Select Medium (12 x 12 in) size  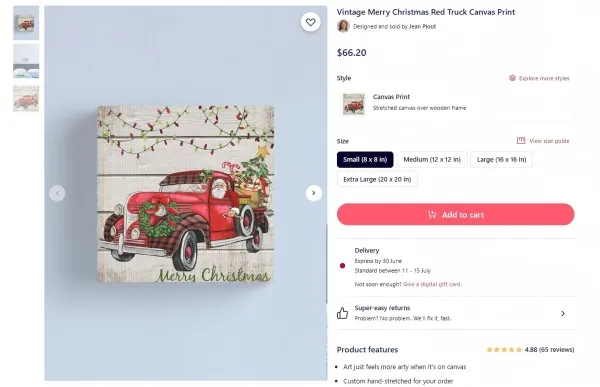(432, 160)
